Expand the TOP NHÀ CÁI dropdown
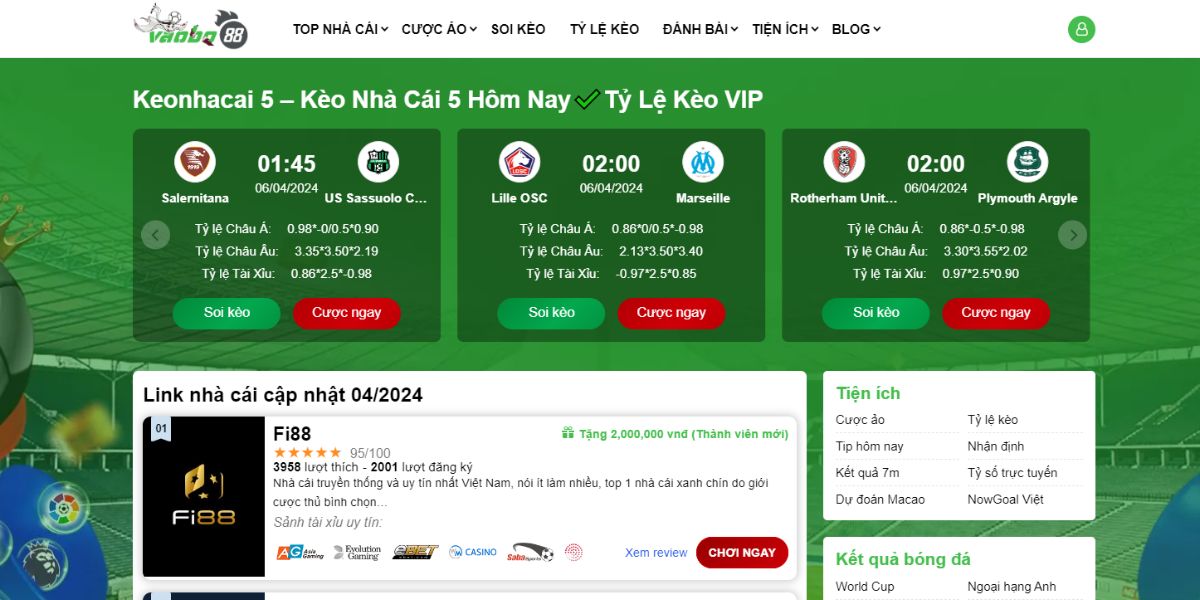 click(340, 29)
